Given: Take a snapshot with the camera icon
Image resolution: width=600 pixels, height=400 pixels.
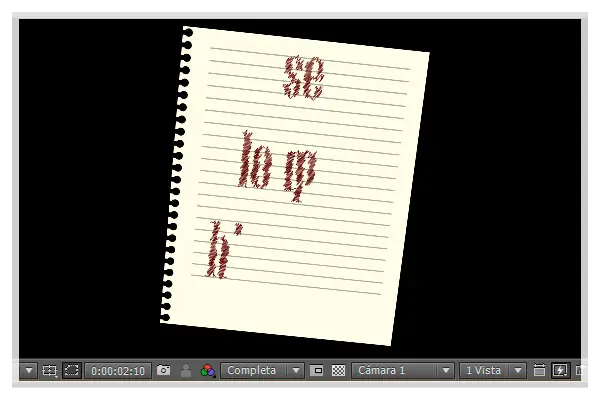Looking at the screenshot, I should tap(163, 370).
